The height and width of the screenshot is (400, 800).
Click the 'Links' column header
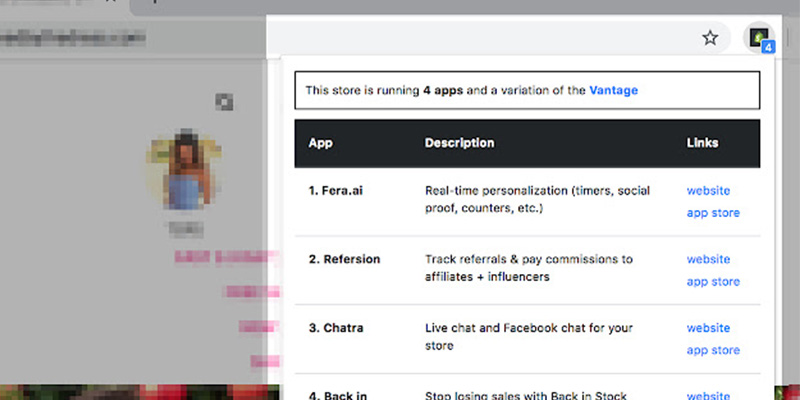702,143
